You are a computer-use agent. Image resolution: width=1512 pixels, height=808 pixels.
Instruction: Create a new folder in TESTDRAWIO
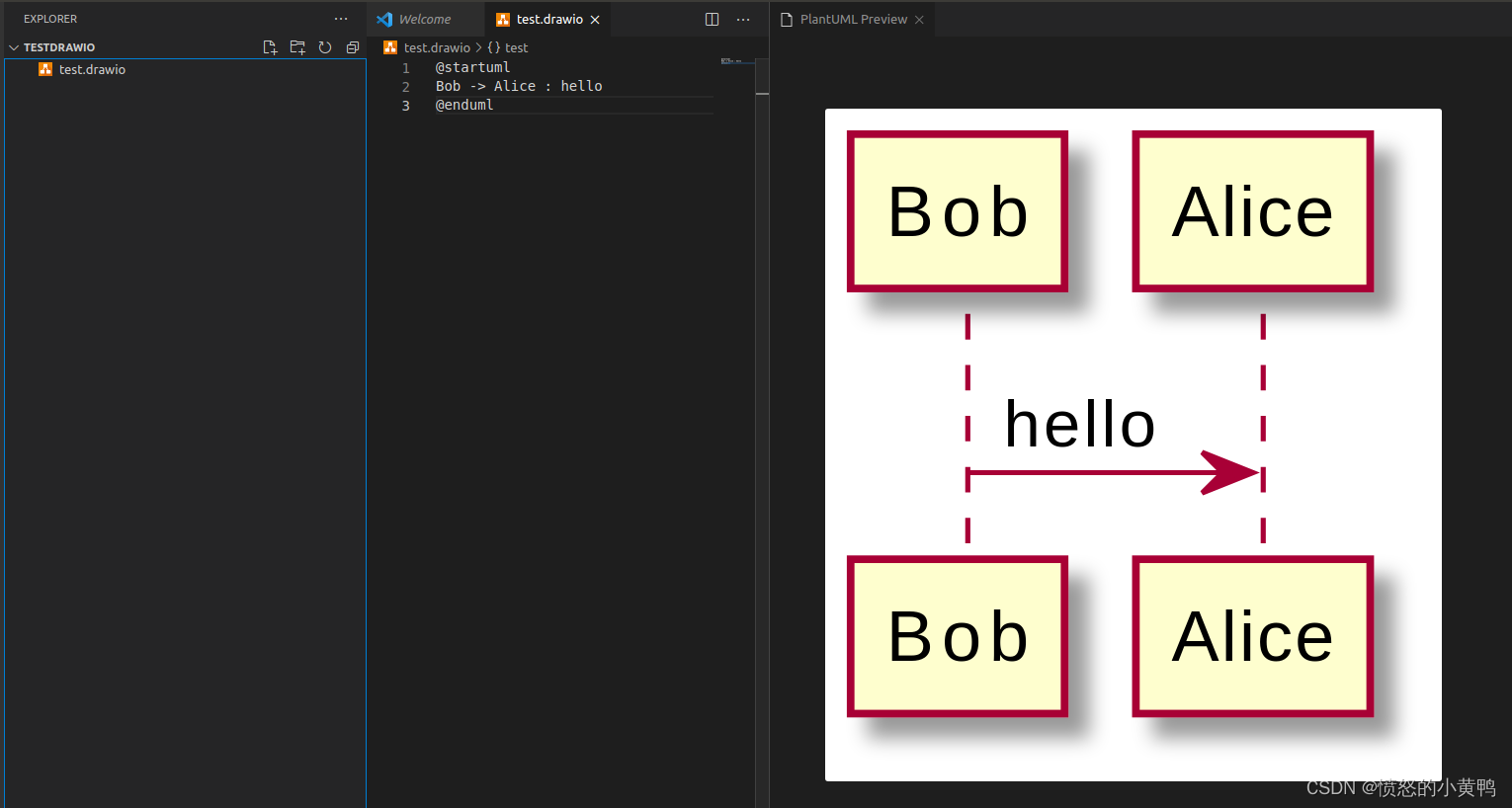coord(297,46)
